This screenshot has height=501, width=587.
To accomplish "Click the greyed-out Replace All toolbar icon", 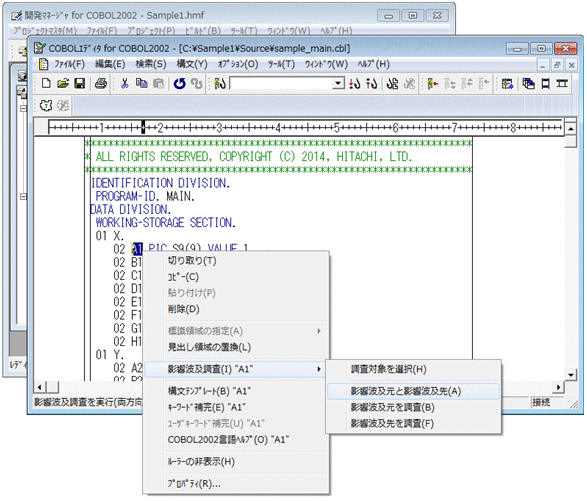I will pos(410,83).
